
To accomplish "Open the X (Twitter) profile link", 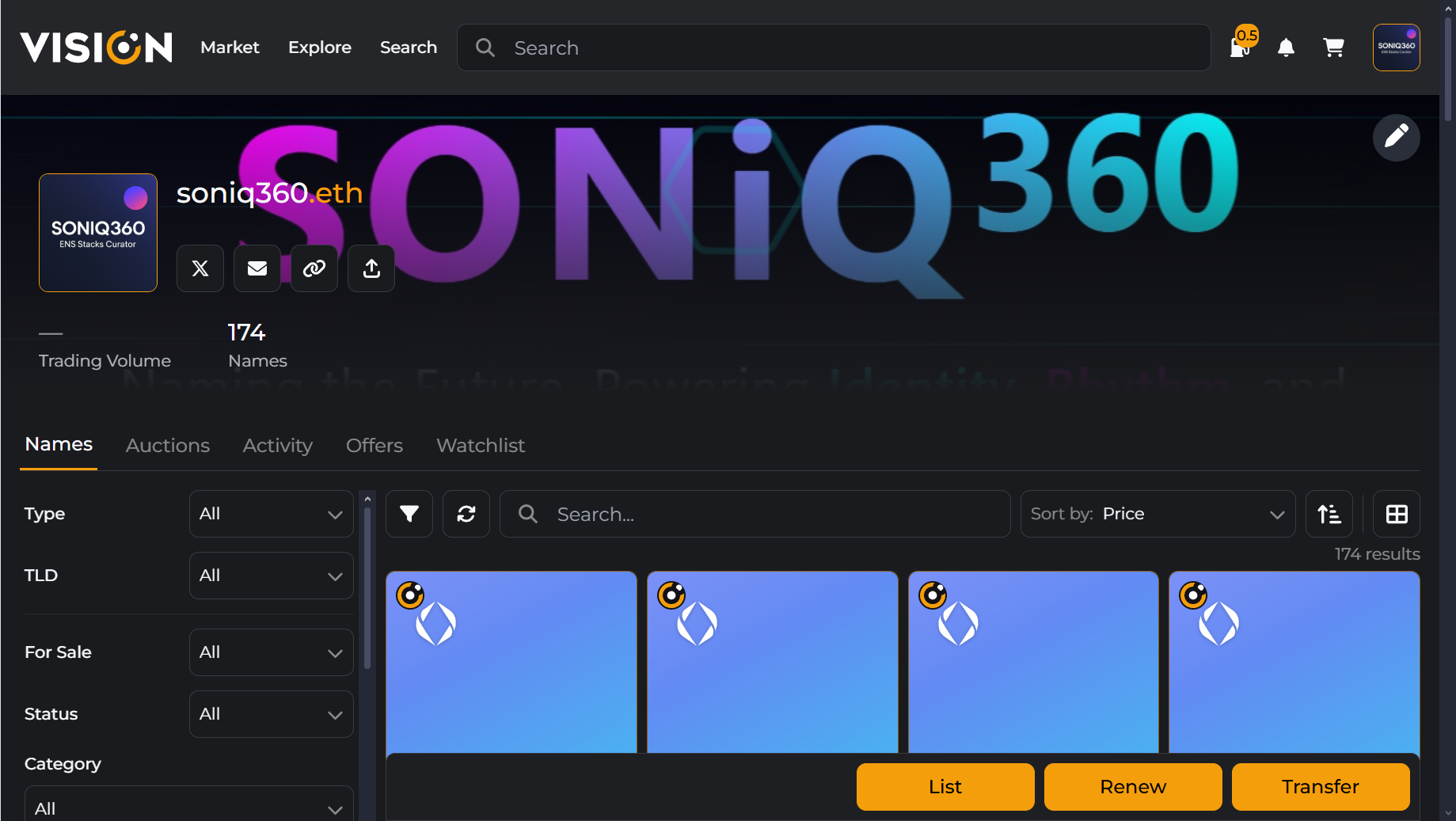I will [200, 268].
